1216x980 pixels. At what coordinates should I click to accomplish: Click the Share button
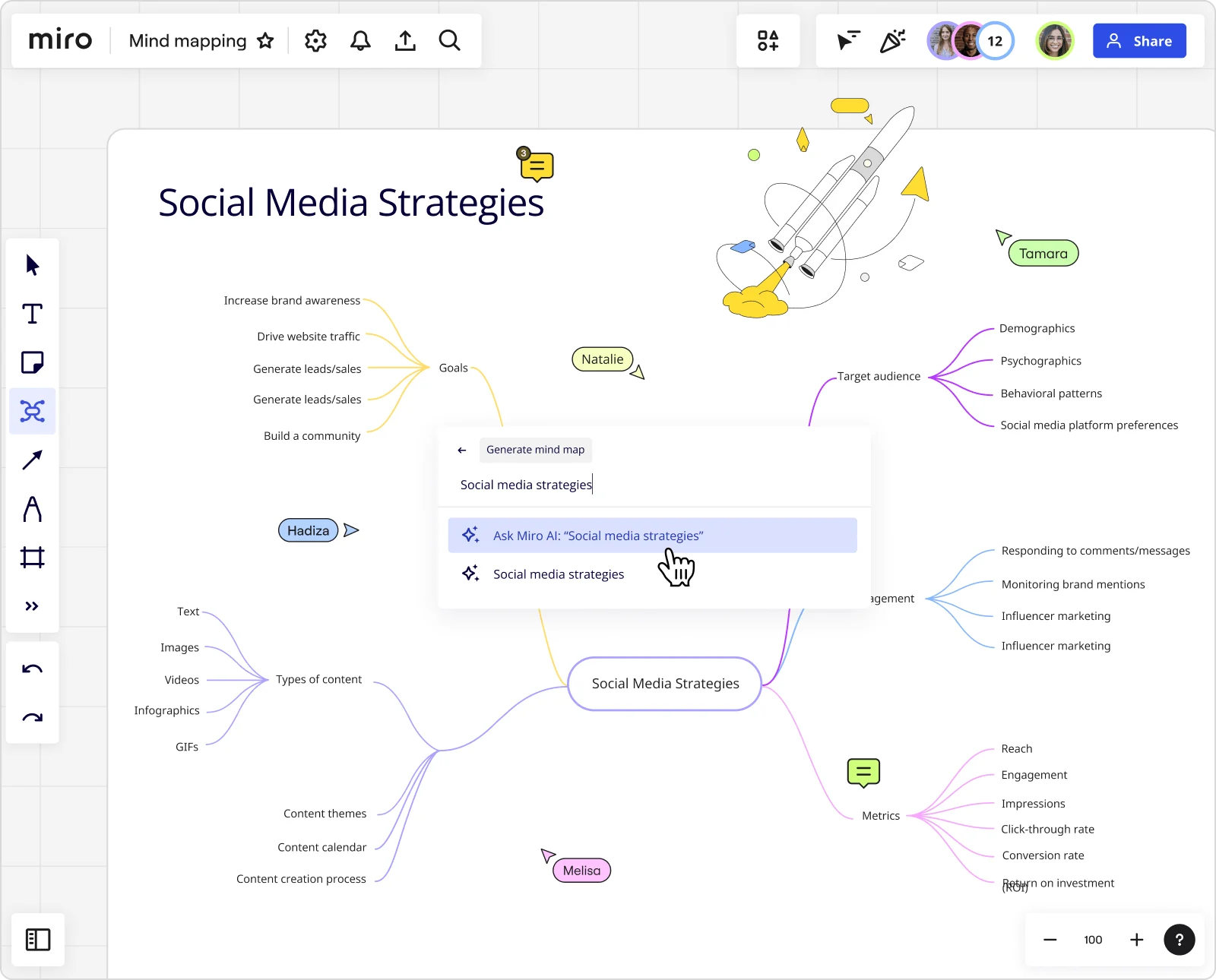click(1139, 41)
